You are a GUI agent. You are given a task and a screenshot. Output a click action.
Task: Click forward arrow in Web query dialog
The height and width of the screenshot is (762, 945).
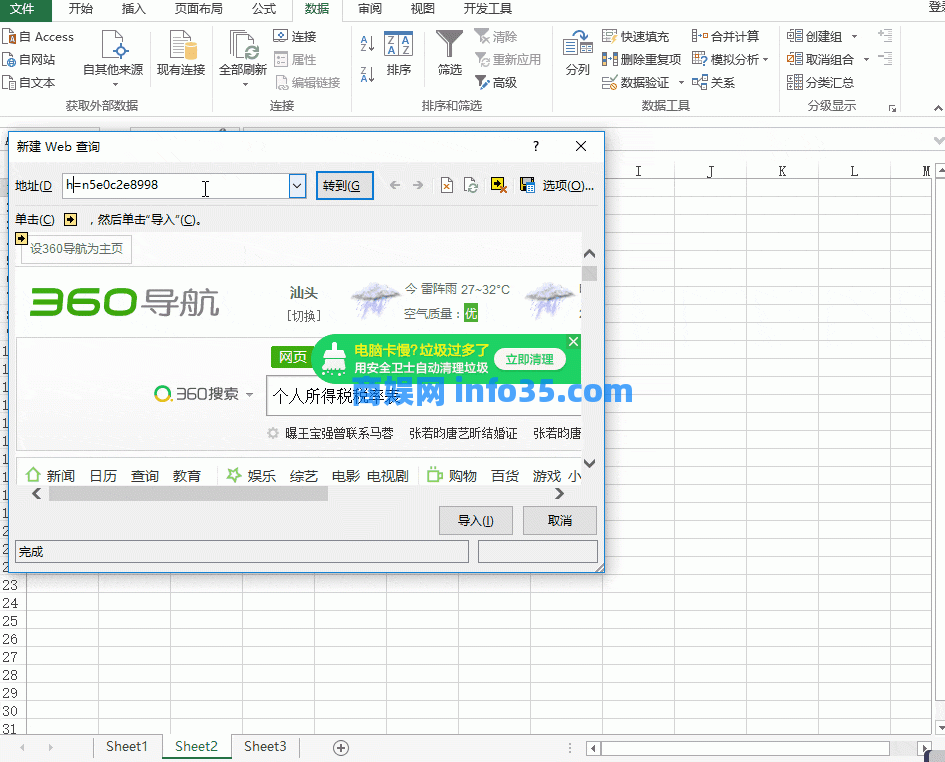418,185
